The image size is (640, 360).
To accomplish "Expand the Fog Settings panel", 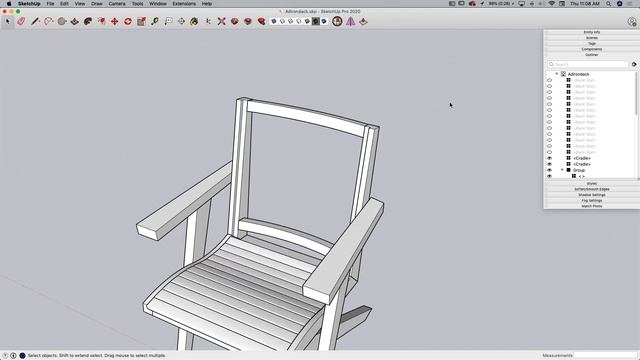I will [x=591, y=201].
